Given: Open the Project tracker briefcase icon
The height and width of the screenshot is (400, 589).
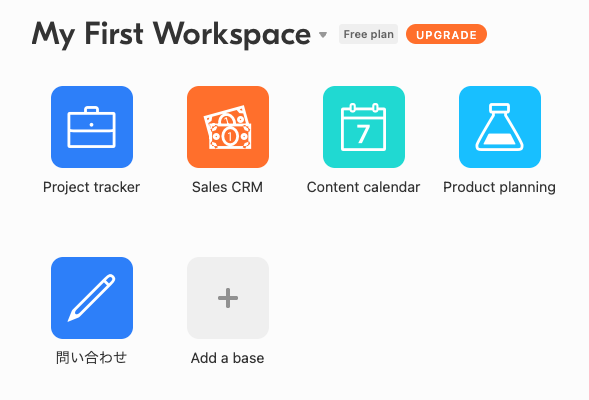Looking at the screenshot, I should (92, 127).
